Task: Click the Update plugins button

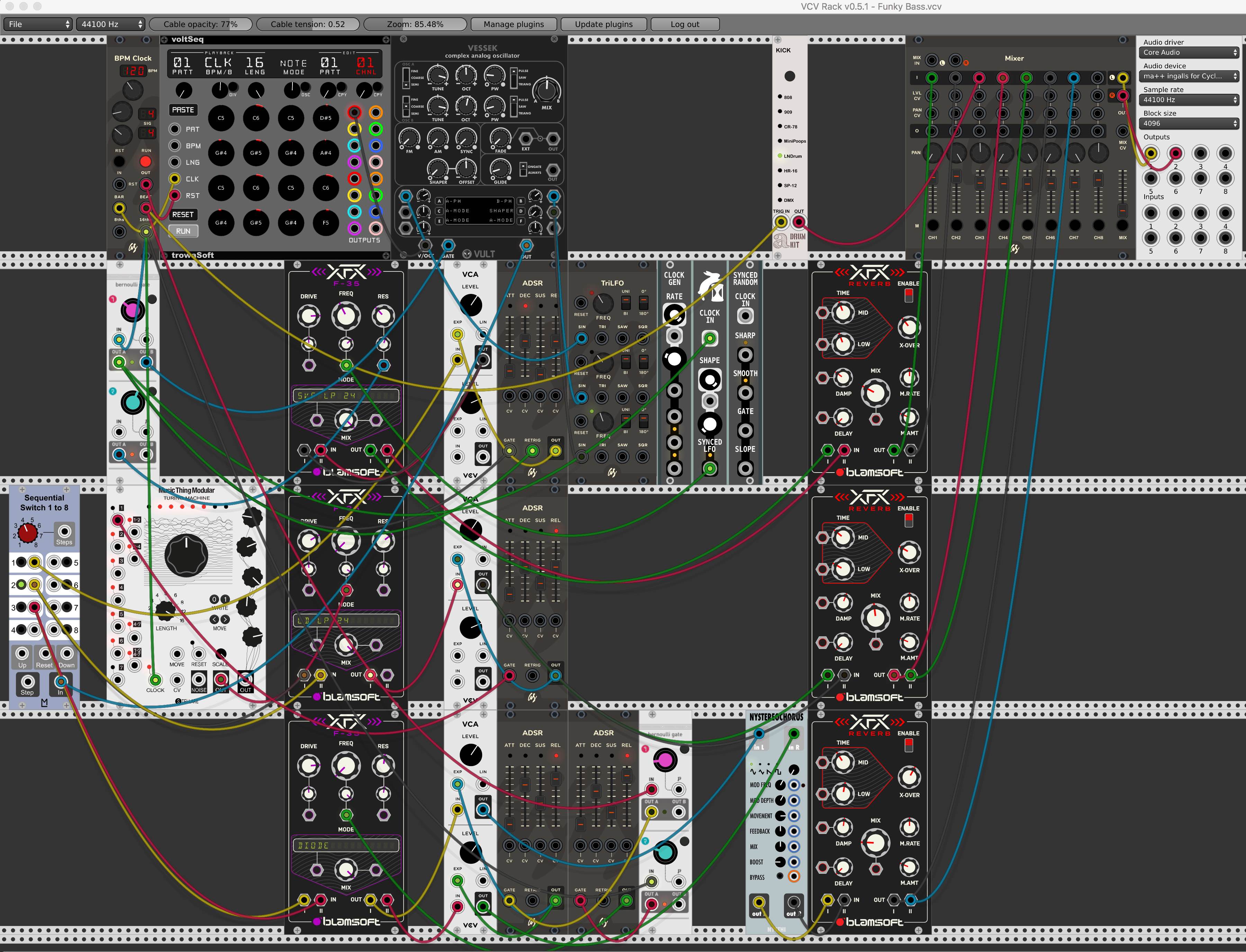Action: pos(604,24)
